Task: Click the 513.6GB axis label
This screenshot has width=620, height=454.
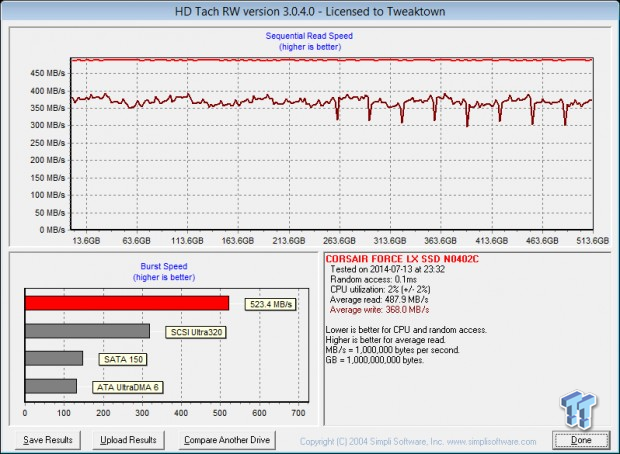Action: coord(592,240)
